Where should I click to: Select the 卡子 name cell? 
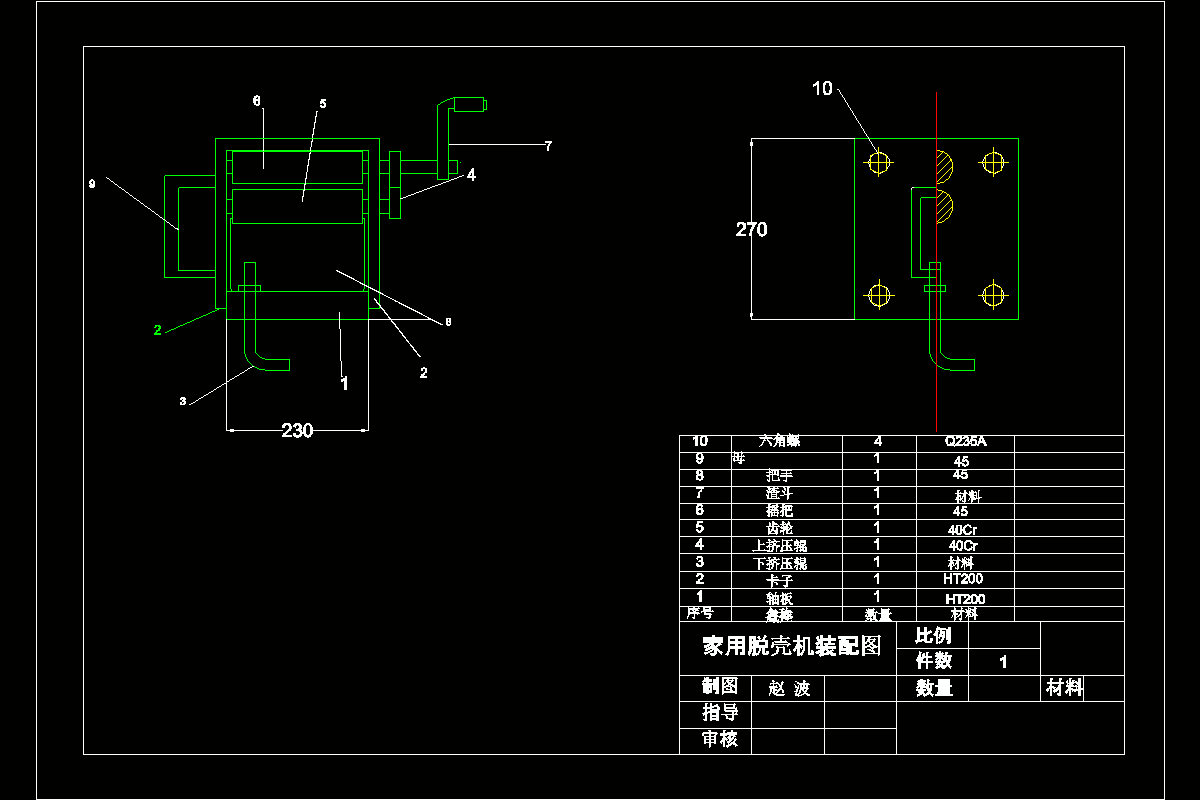779,580
